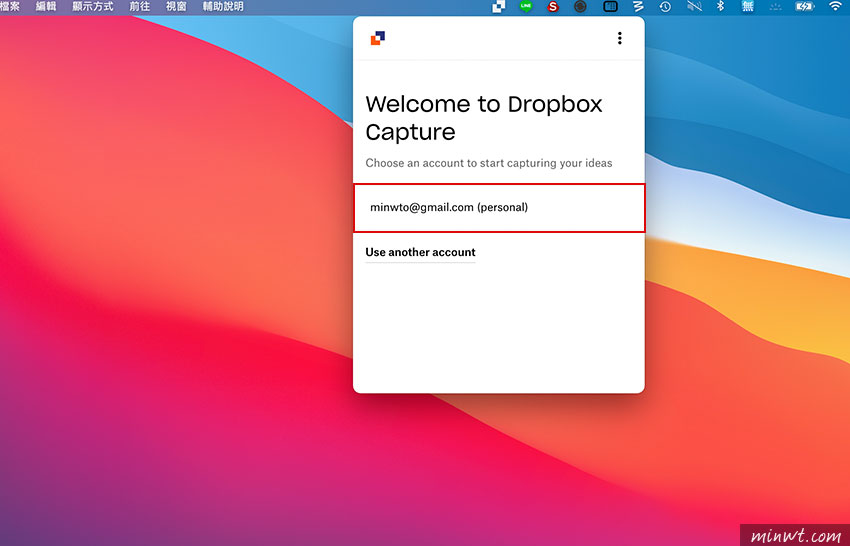850x546 pixels.
Task: Click the faded dots status icon in menu bar
Action: [x=776, y=7]
